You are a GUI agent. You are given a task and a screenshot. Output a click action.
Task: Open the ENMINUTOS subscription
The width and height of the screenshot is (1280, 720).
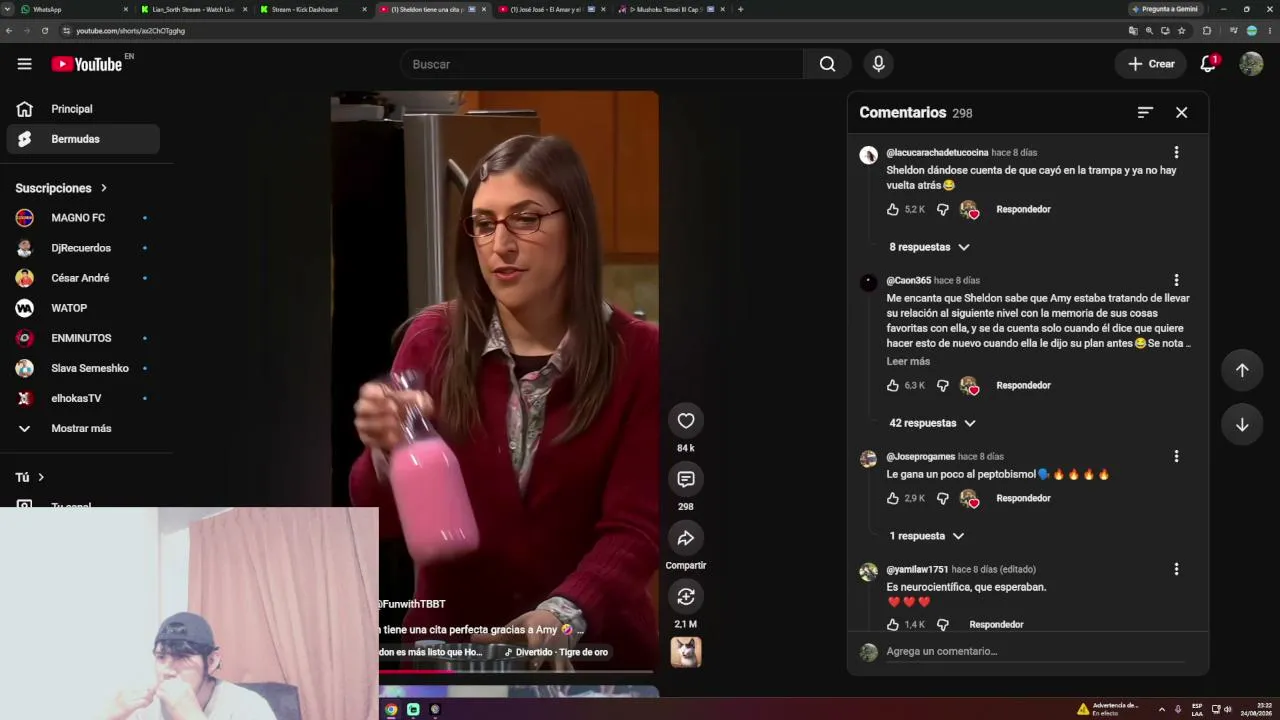click(x=83, y=338)
